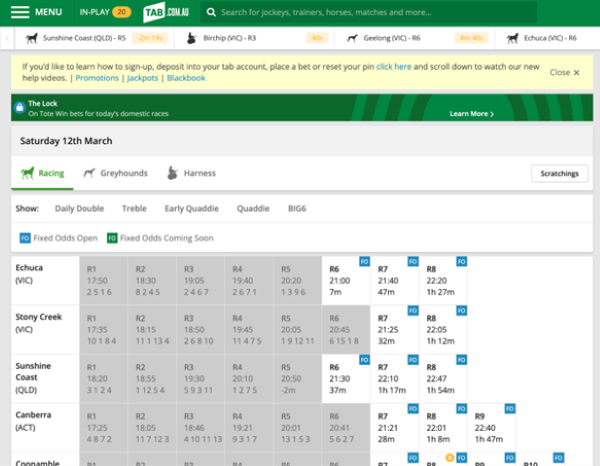Click the Fixed Odds Open legend icon
Screen dimensions: 600x466
coord(25,238)
